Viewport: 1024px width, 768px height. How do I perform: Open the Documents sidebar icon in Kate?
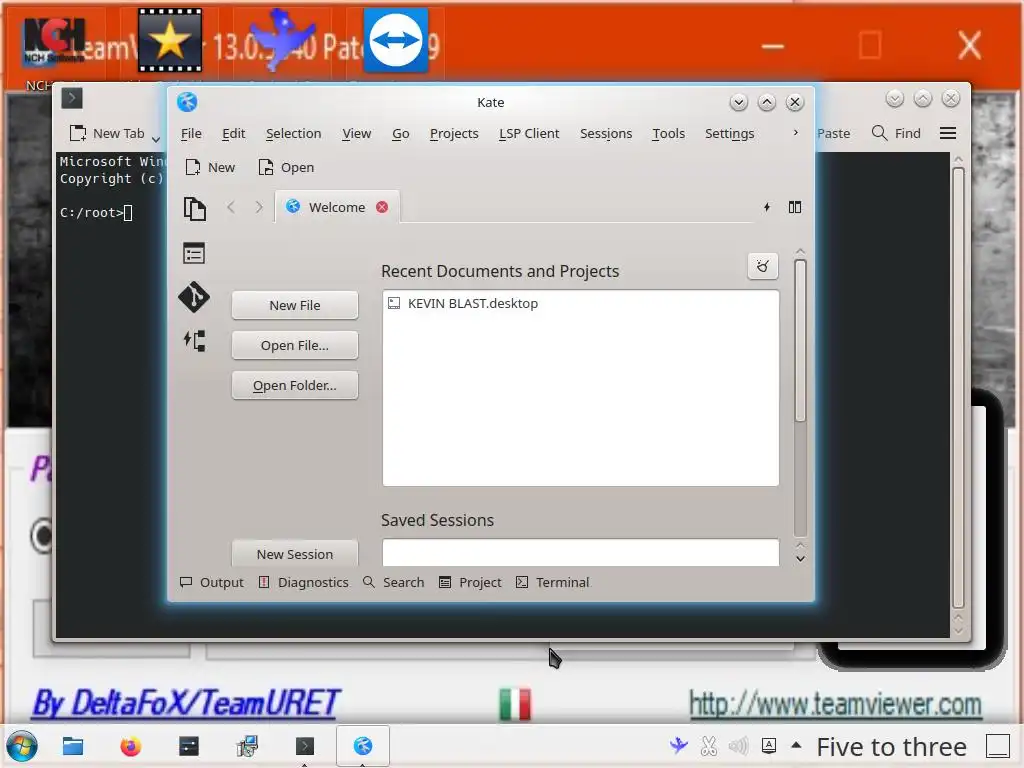click(x=195, y=209)
